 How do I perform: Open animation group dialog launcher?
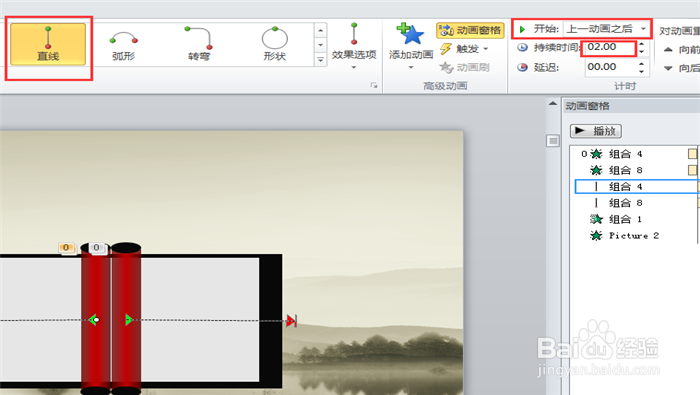click(x=374, y=85)
